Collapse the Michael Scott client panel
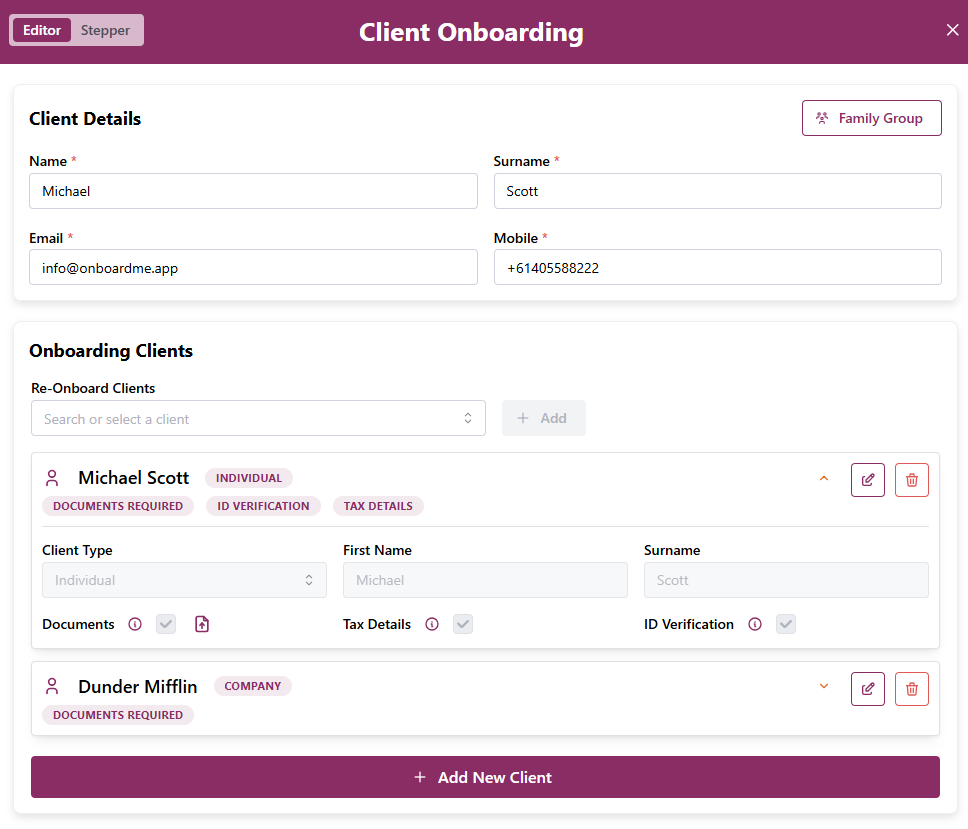This screenshot has width=968, height=829. point(824,479)
